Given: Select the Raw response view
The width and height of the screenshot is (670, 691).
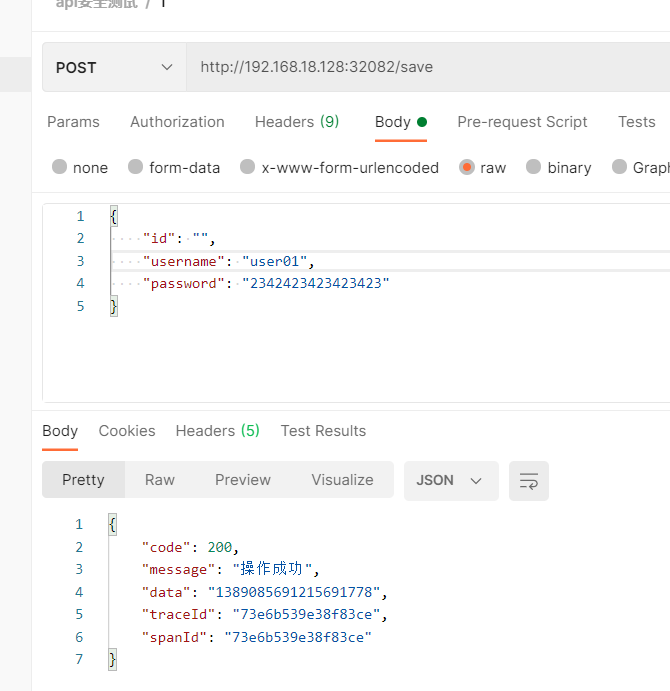Looking at the screenshot, I should 160,480.
